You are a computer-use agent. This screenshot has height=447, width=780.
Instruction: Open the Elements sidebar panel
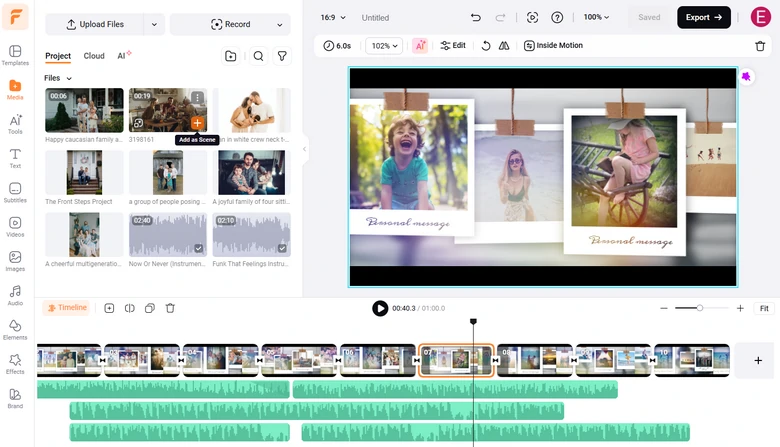(15, 330)
